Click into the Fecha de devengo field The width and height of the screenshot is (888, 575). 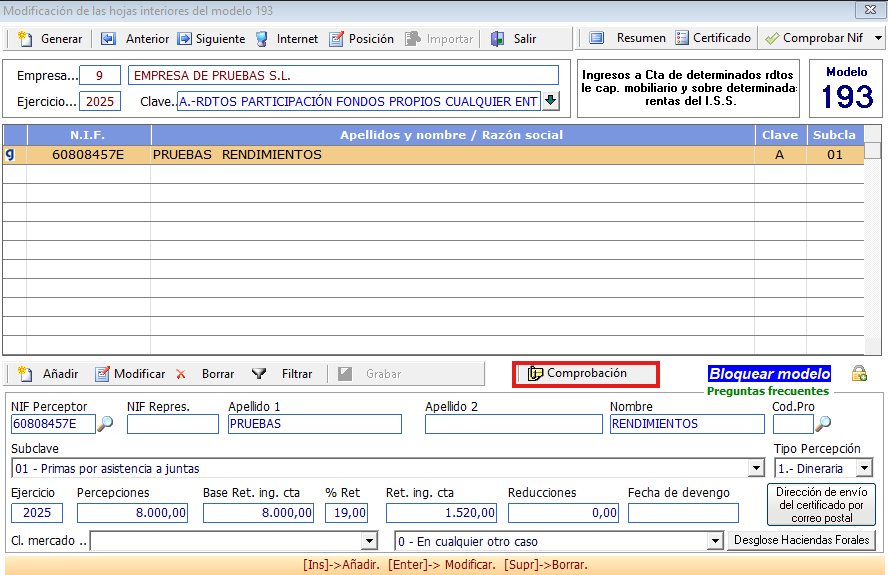coord(682,513)
